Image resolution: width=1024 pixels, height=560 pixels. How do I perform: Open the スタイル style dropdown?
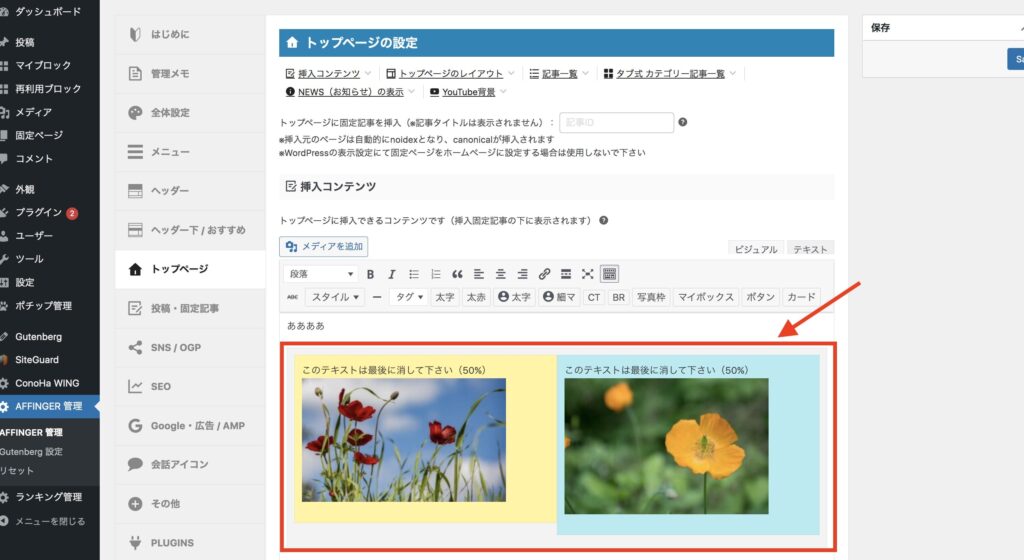tap(335, 297)
